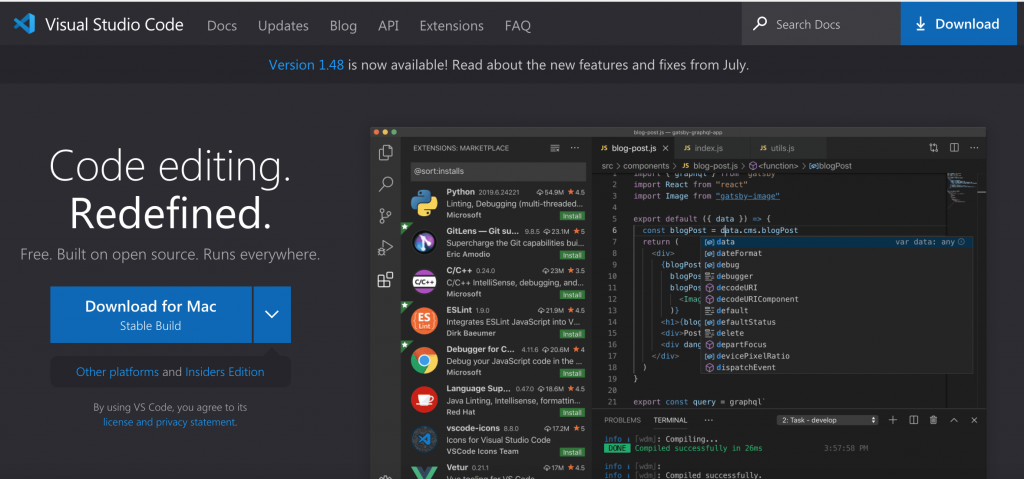
Task: Click the @sort:installs extensions search box
Action: pyautogui.click(x=498, y=171)
